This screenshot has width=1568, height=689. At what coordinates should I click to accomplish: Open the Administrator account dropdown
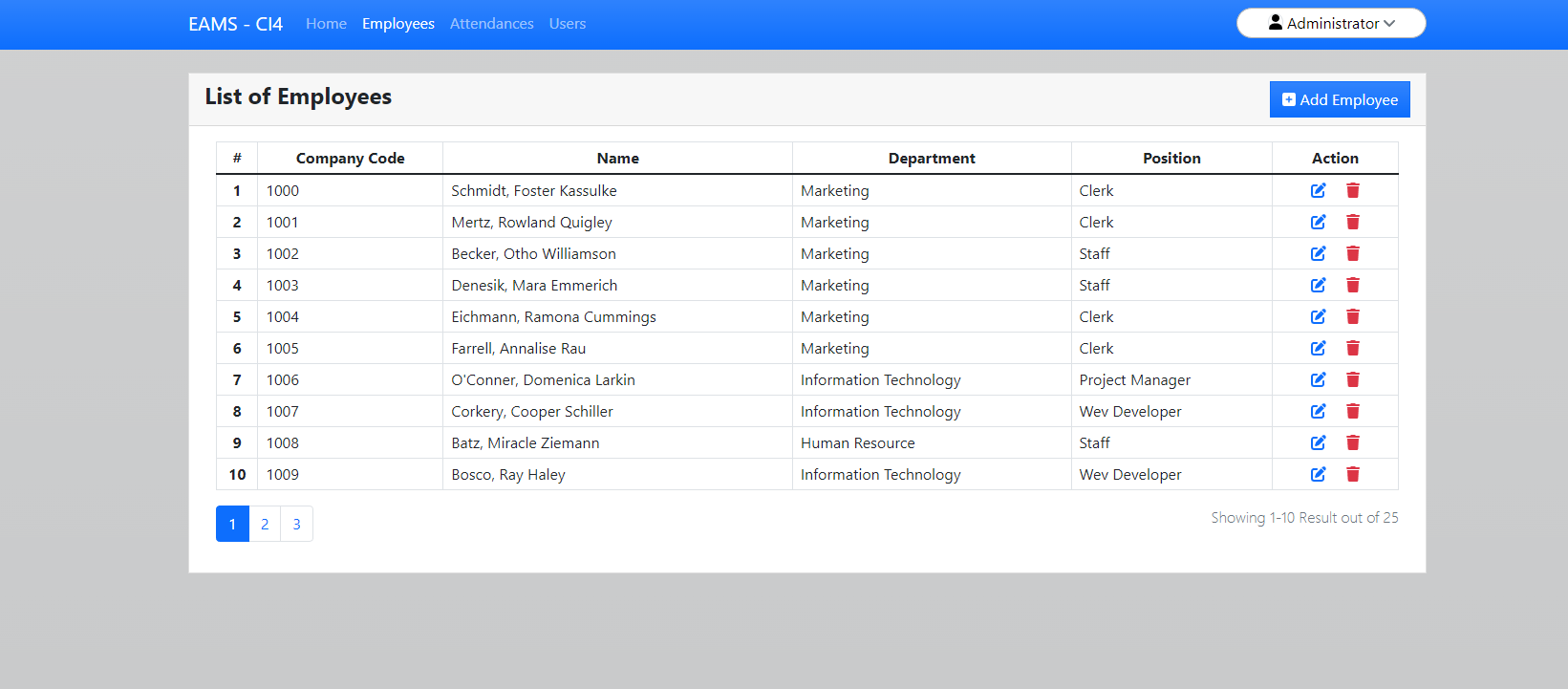click(1331, 23)
